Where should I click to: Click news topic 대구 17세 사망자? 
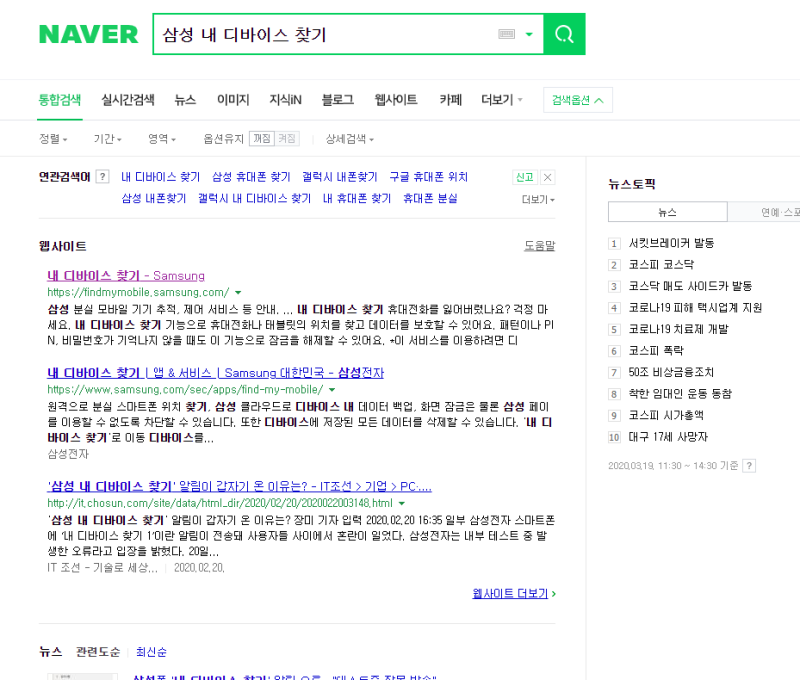tap(668, 437)
